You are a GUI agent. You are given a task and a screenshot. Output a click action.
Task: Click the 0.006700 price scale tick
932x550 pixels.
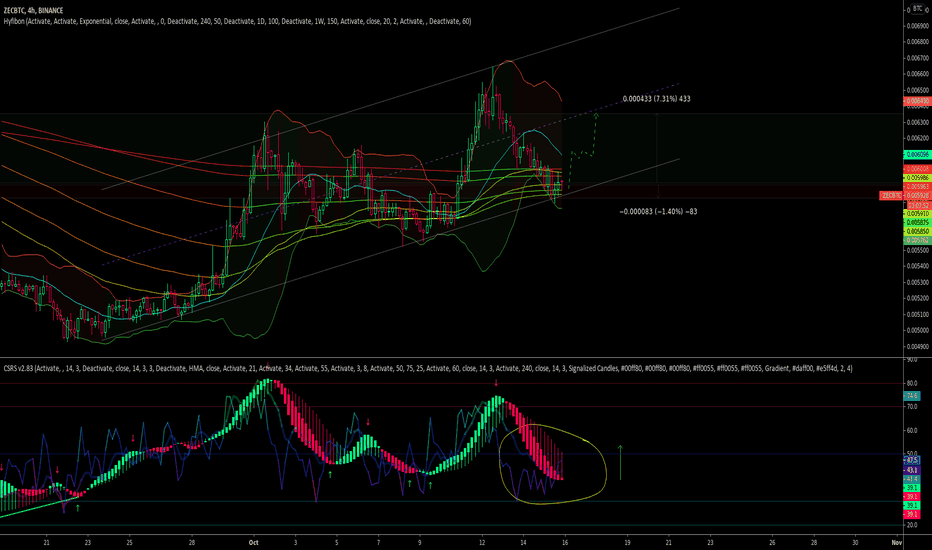click(918, 58)
